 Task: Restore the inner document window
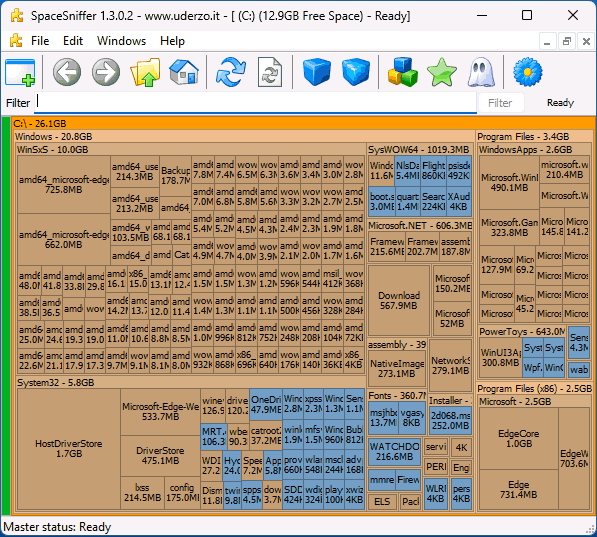coord(567,41)
